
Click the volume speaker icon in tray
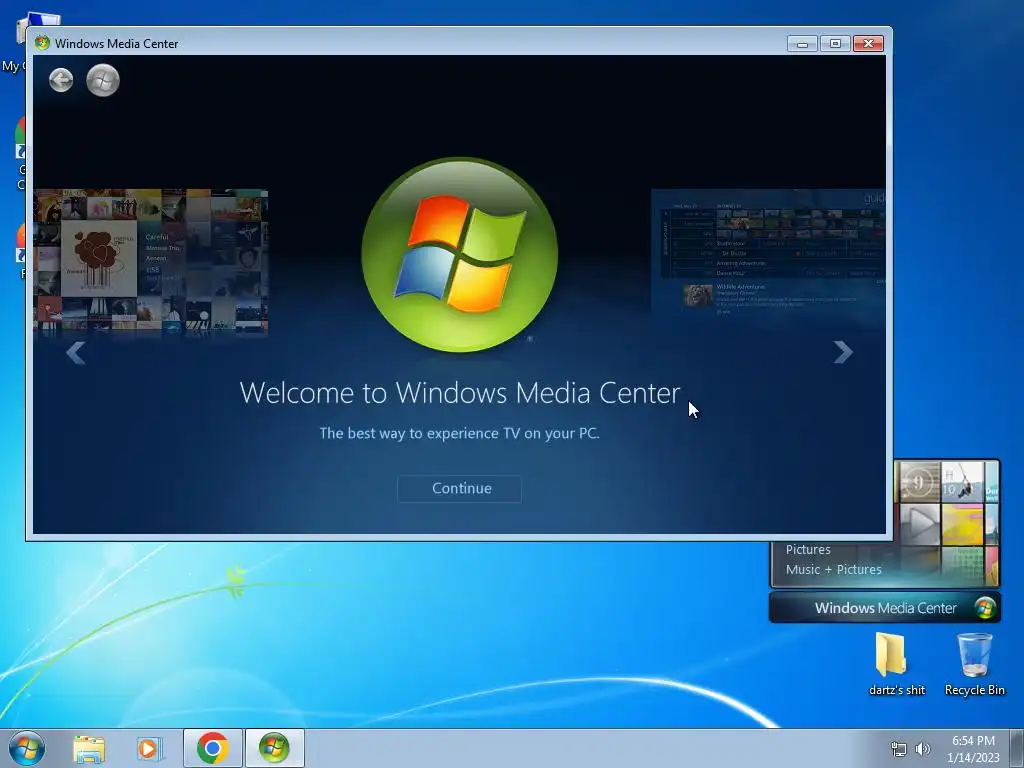pyautogui.click(x=923, y=749)
